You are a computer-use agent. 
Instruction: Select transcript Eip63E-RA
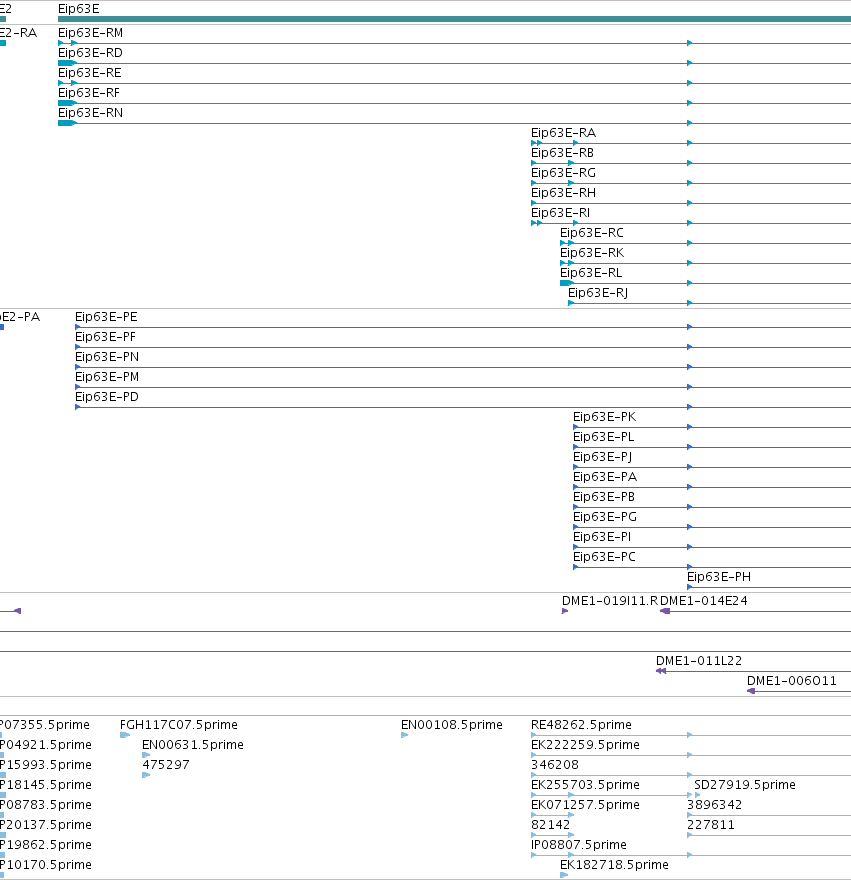pos(564,133)
